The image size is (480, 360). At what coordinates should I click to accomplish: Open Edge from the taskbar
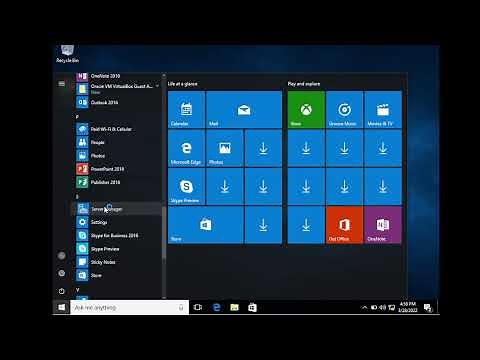point(216,307)
